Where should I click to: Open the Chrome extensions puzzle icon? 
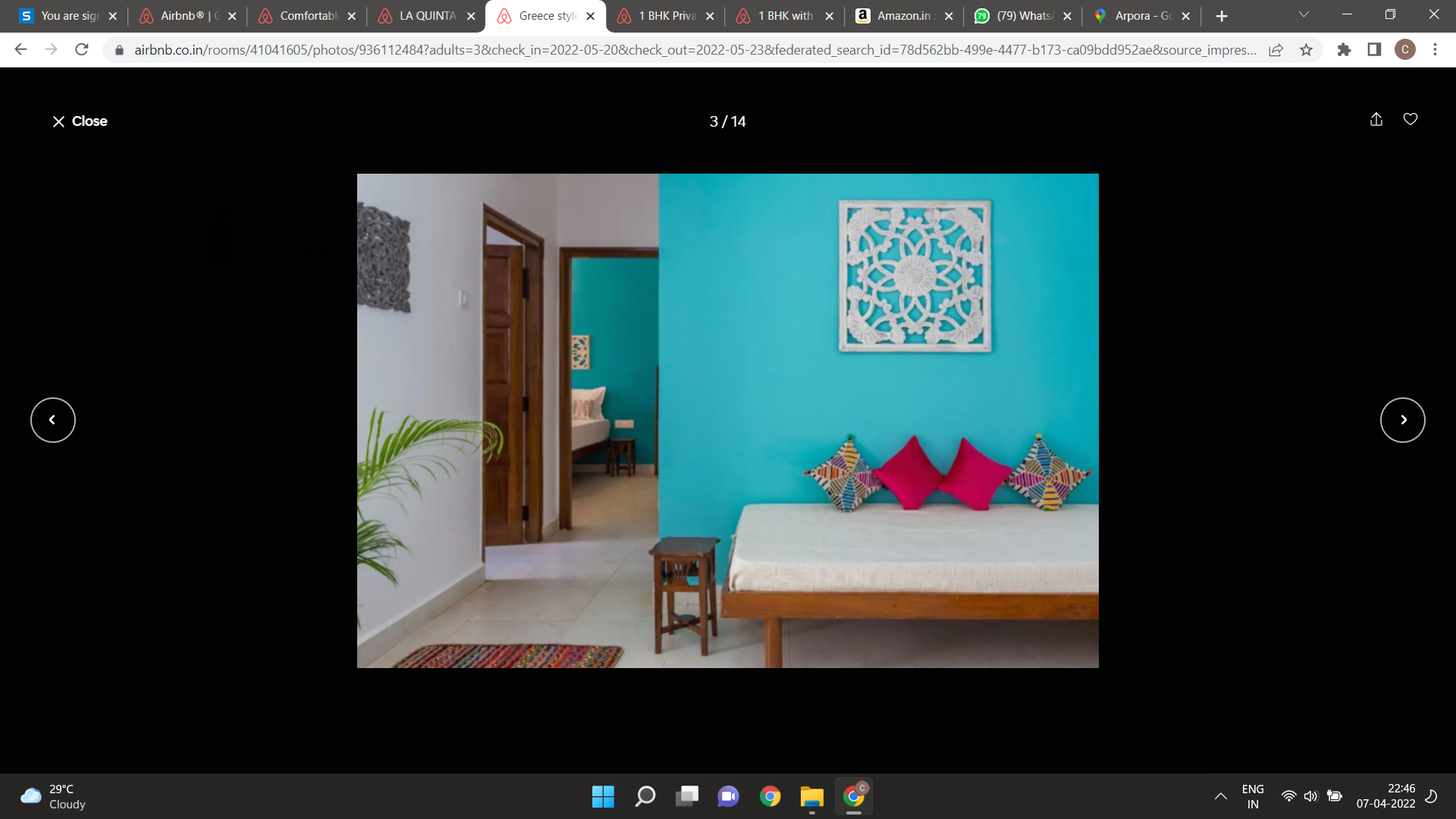point(1344,50)
